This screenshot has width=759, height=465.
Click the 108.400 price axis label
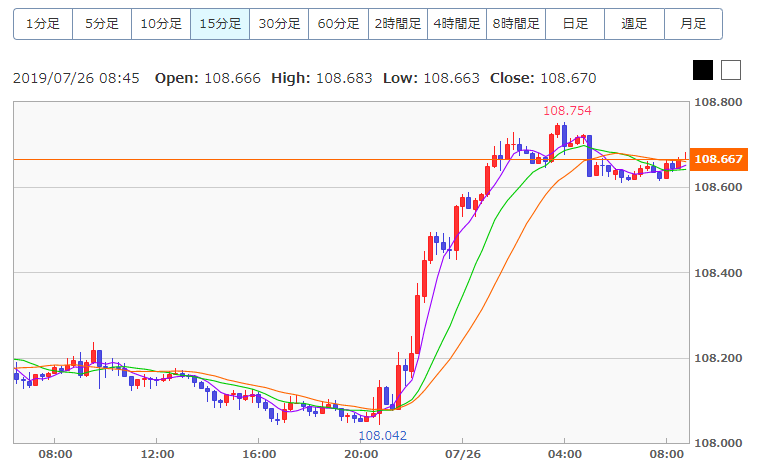pyautogui.click(x=718, y=273)
